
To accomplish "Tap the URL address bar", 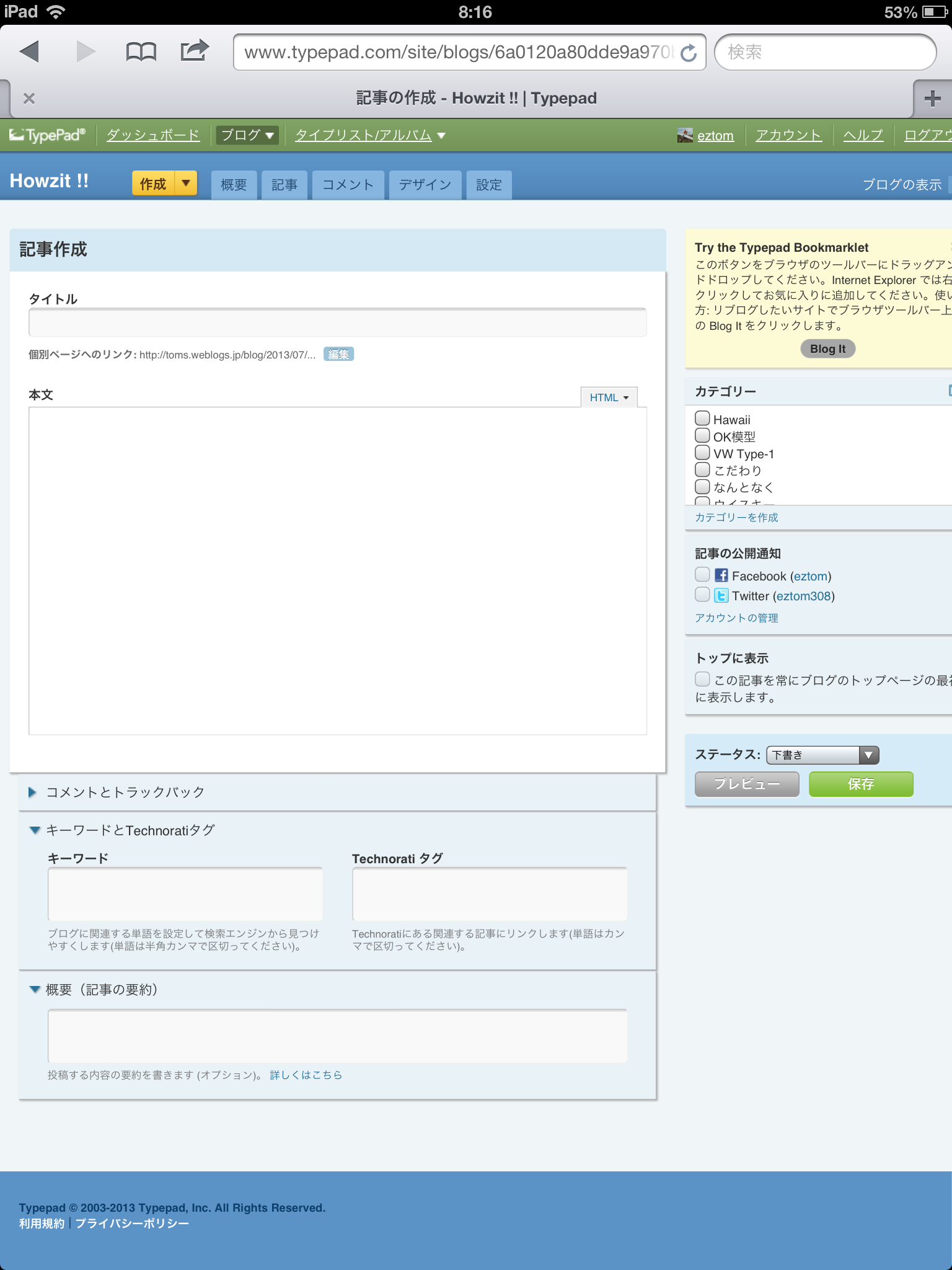I will (459, 52).
